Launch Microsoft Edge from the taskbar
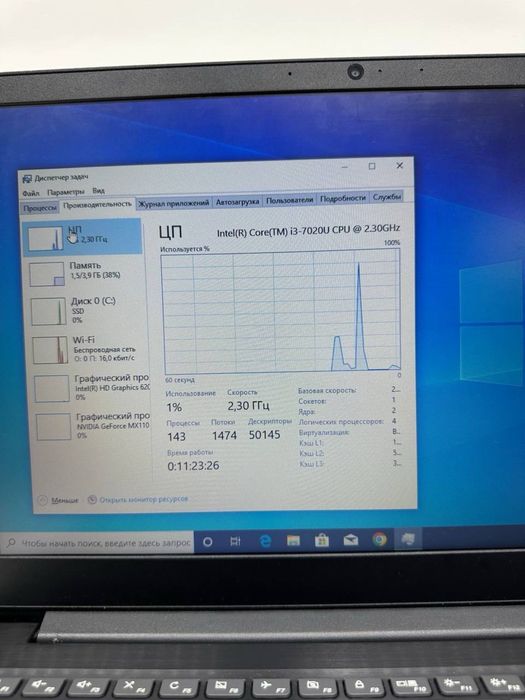The image size is (525, 700). click(x=265, y=541)
